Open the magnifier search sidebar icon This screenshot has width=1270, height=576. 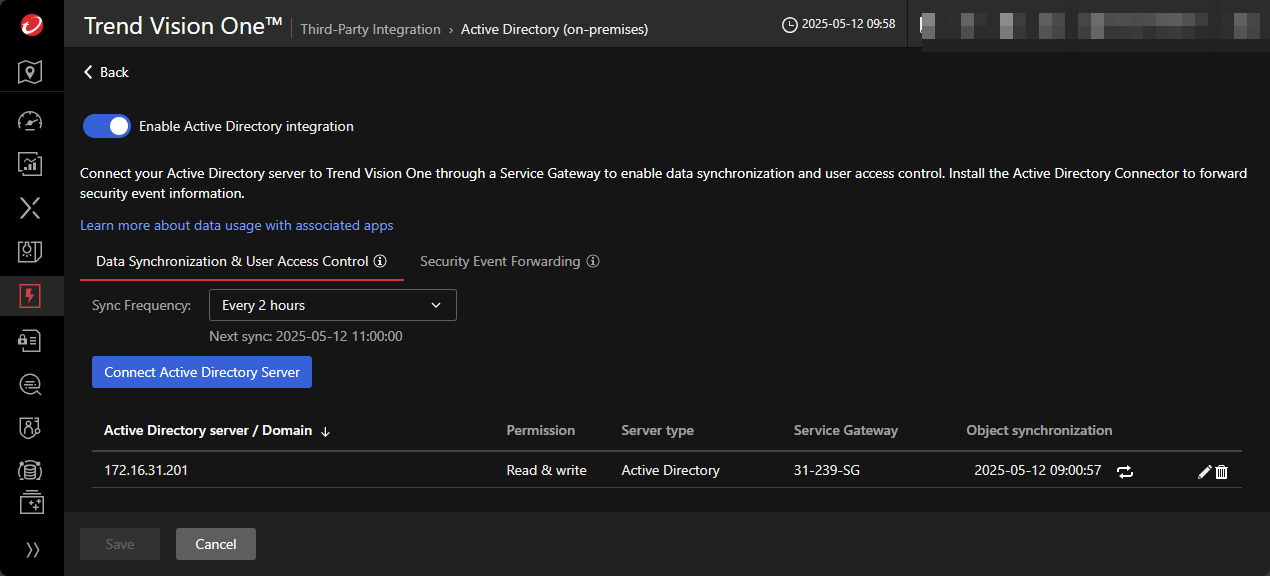click(x=31, y=384)
